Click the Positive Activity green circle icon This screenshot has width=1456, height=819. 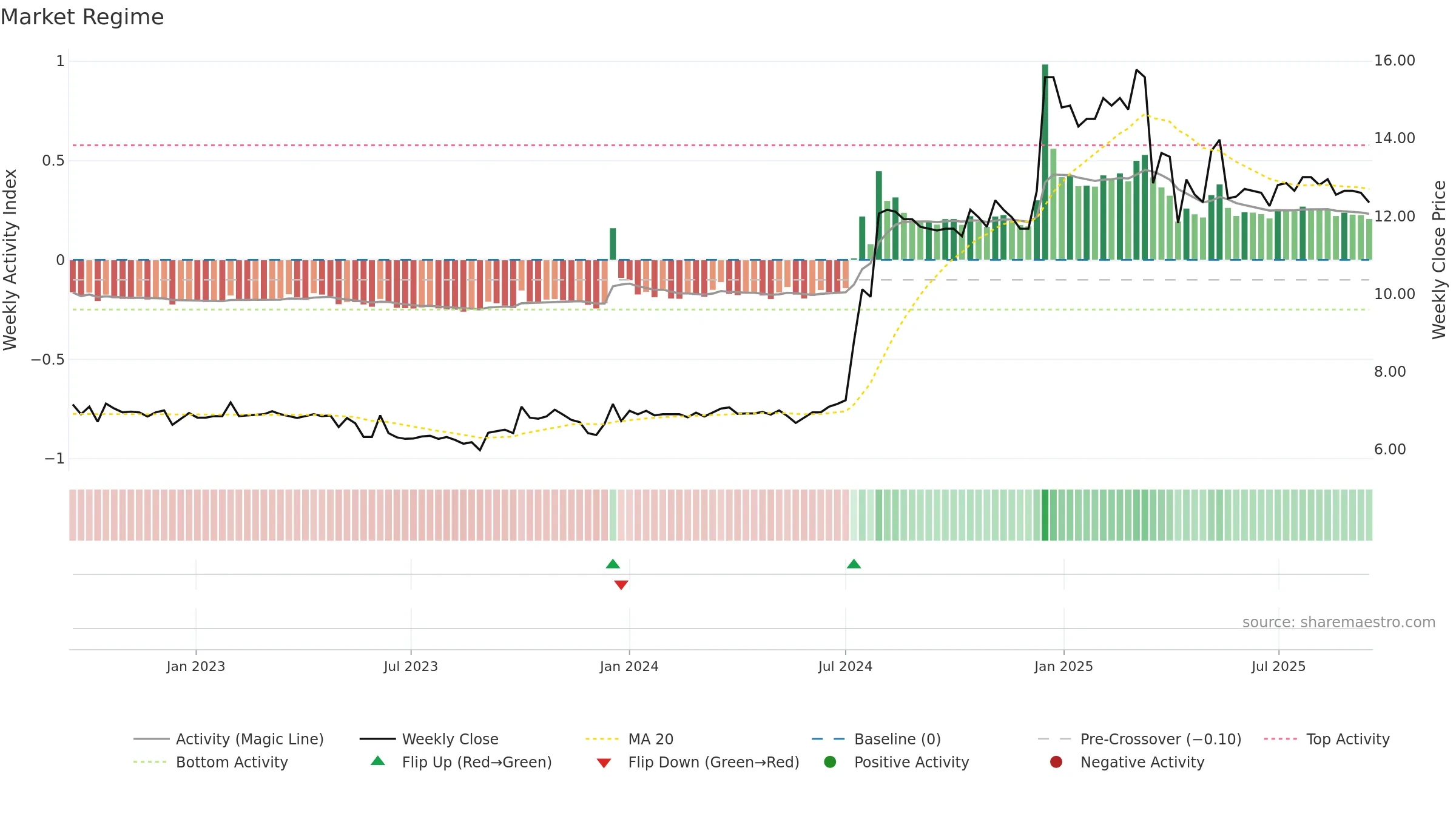(x=830, y=761)
